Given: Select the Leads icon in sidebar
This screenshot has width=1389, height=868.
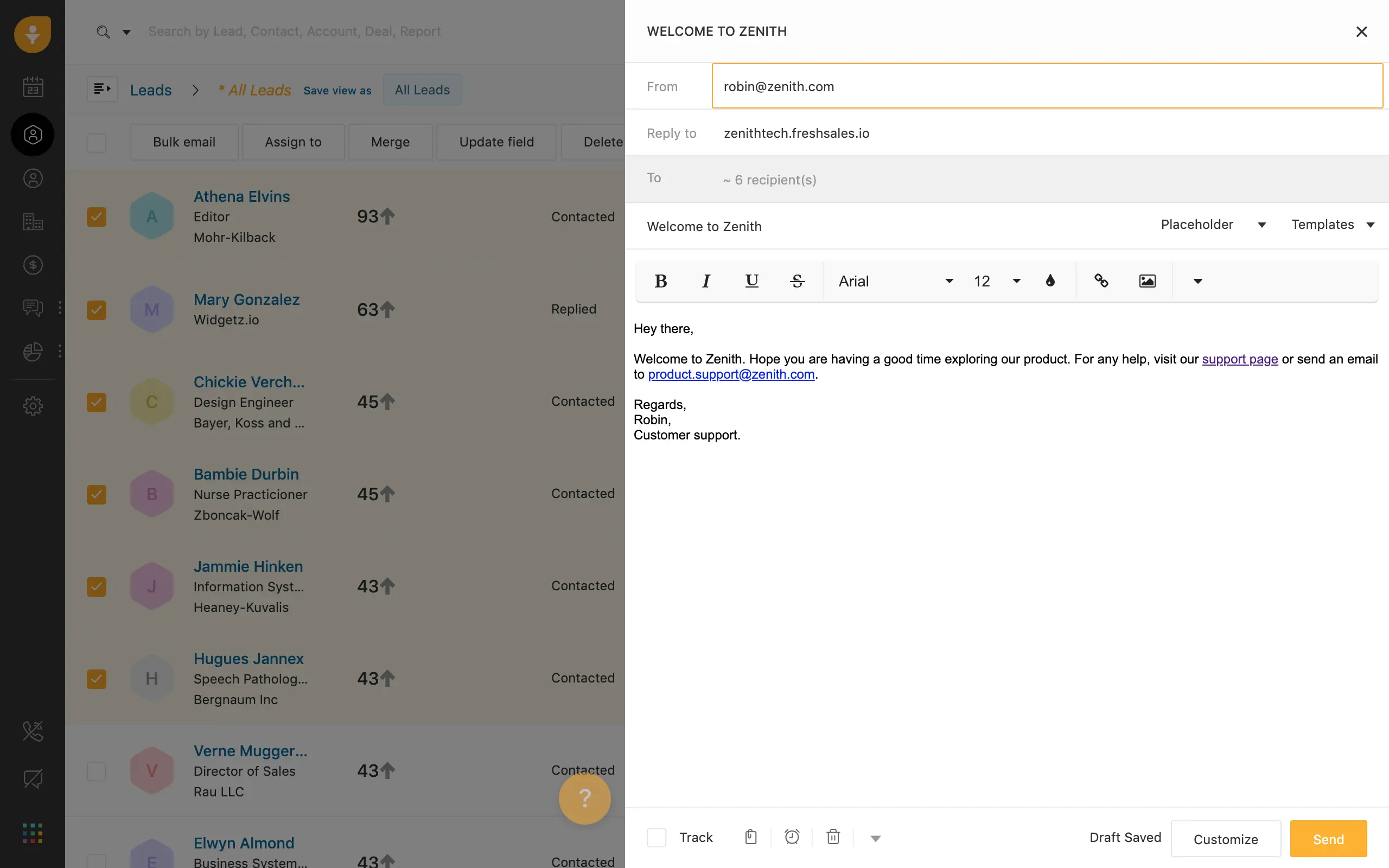Looking at the screenshot, I should 33,135.
